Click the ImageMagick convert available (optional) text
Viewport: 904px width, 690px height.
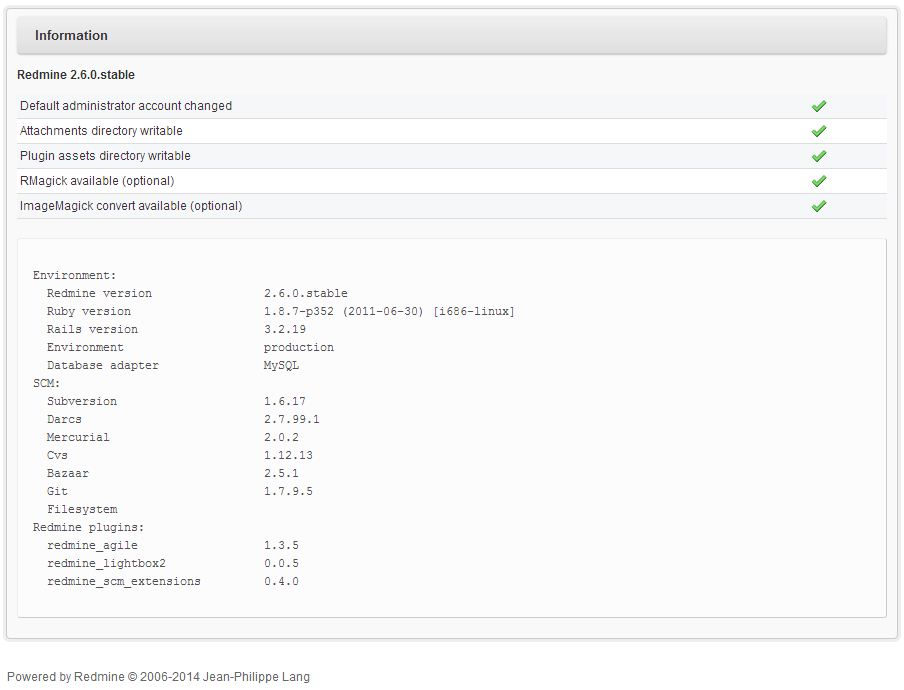pos(131,206)
